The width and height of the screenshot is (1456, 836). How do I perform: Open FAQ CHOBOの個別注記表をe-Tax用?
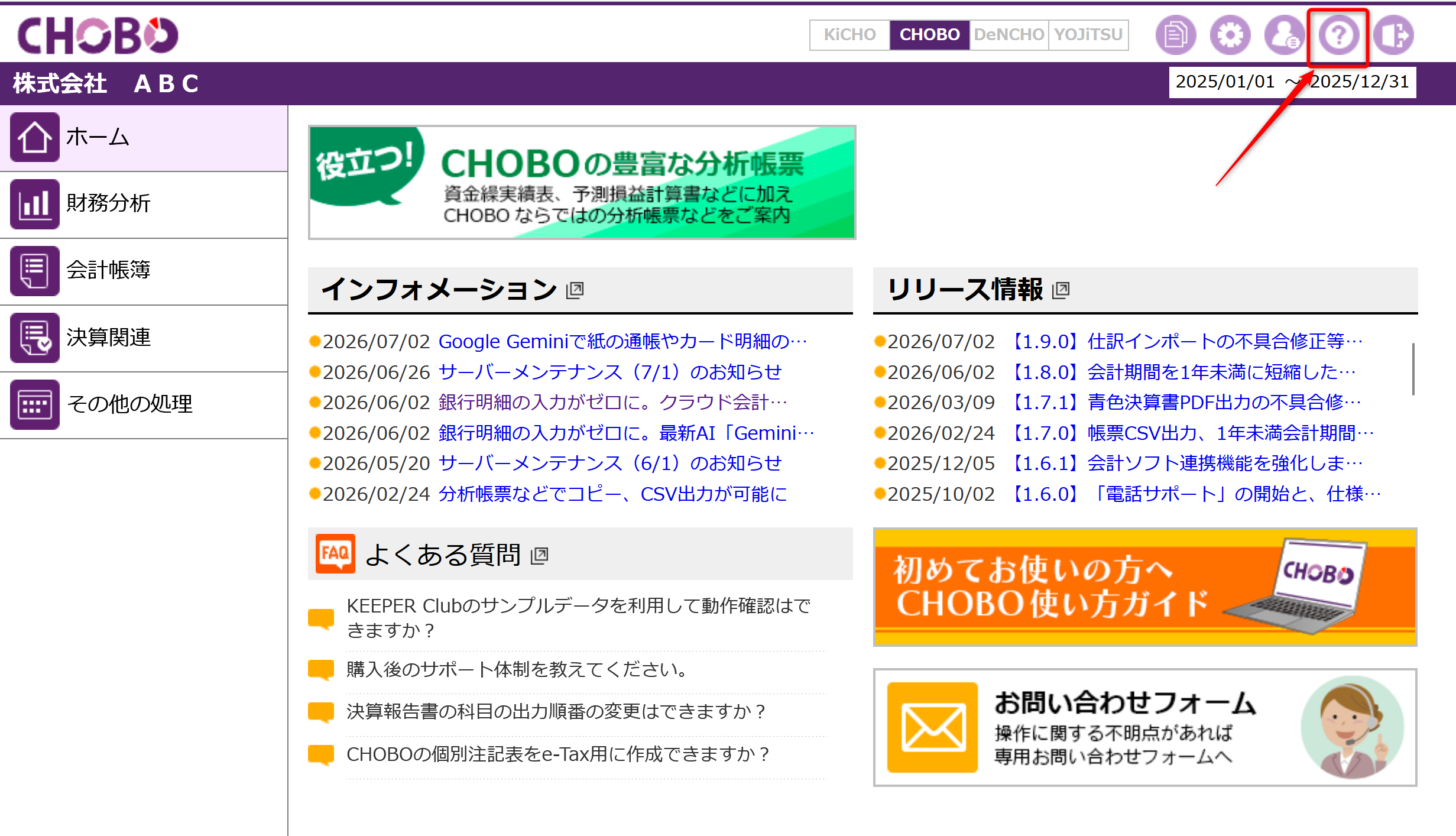click(557, 754)
